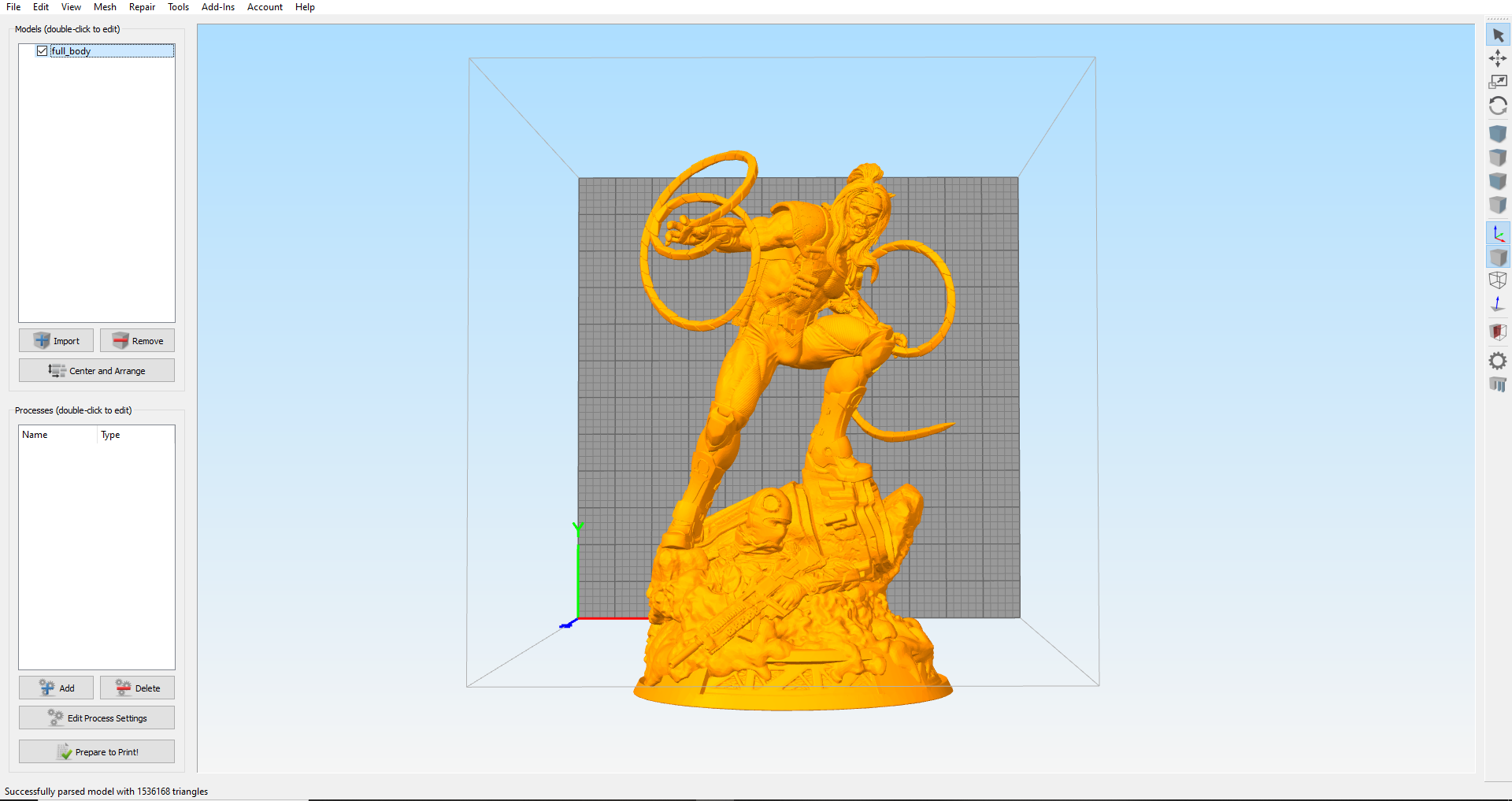Open the Repair menu
Viewport: 1512px width, 801px height.
pyautogui.click(x=142, y=7)
